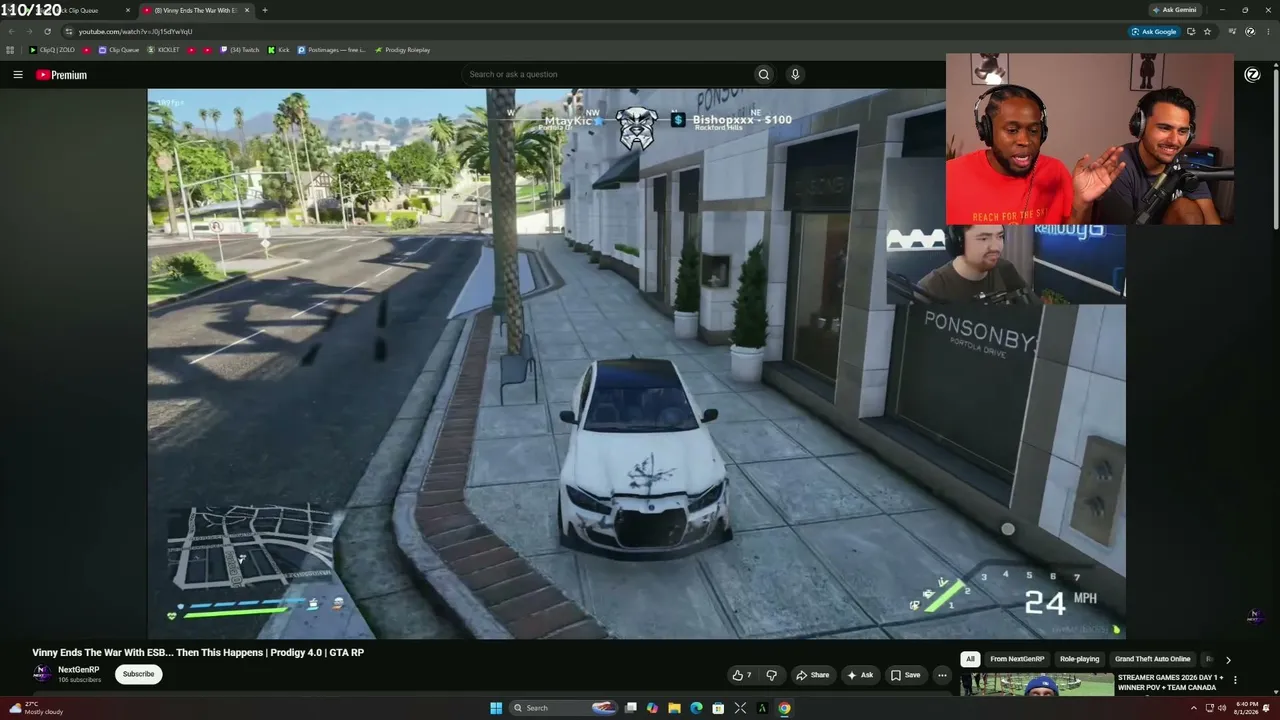This screenshot has width=1280, height=720.
Task: Open the Windows Start menu
Action: point(496,708)
